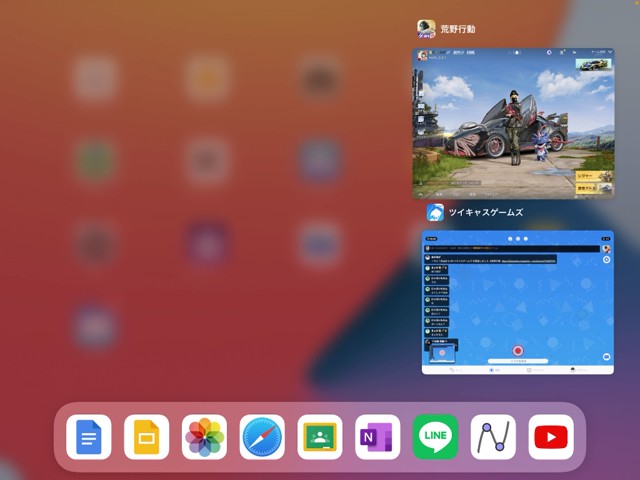640x480 pixels.
Task: Open the graphing app with curve icon
Action: coord(493,437)
